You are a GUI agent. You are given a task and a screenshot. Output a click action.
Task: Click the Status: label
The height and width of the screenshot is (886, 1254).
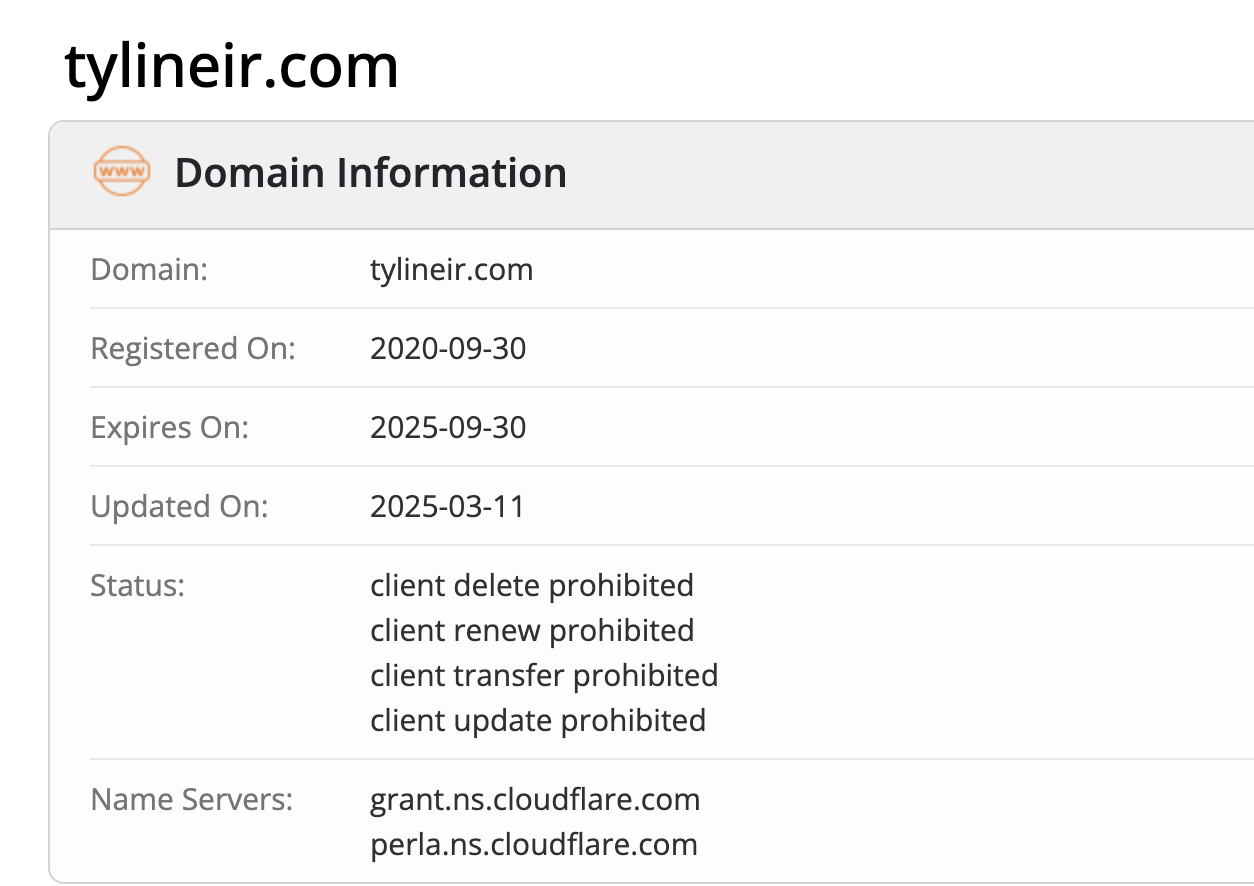(138, 585)
